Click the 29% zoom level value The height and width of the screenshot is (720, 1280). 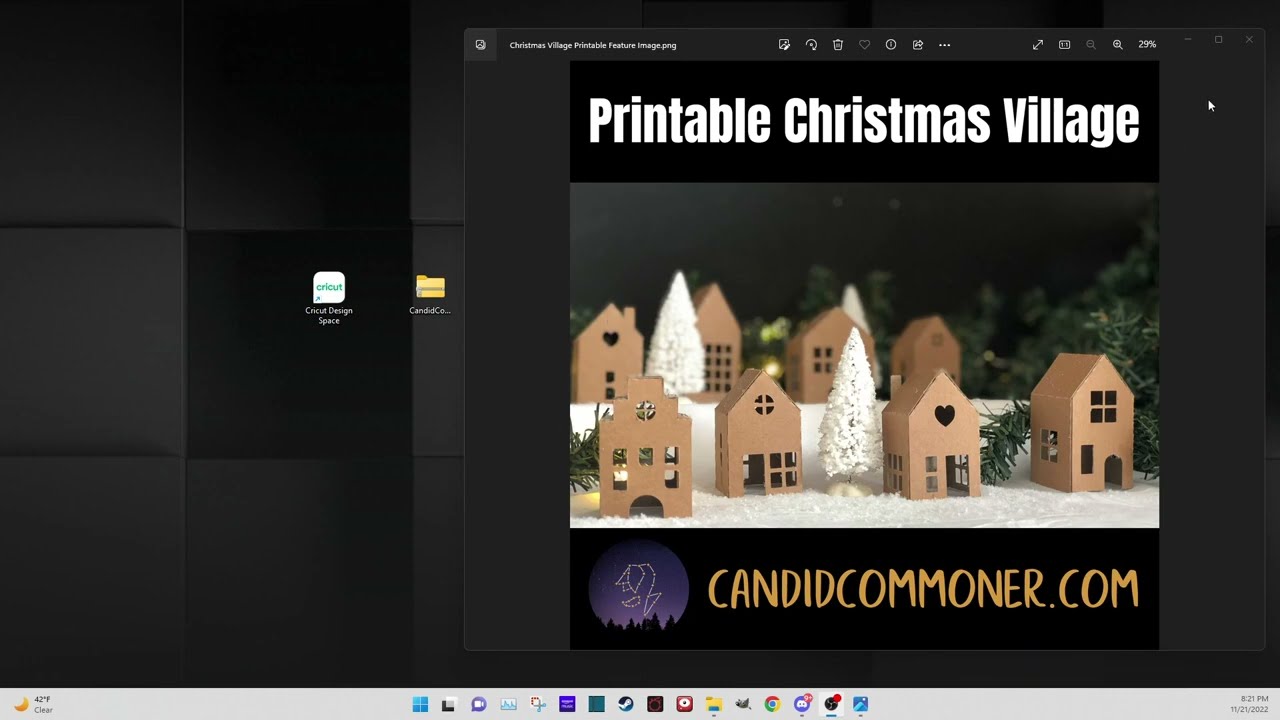pyautogui.click(x=1147, y=45)
